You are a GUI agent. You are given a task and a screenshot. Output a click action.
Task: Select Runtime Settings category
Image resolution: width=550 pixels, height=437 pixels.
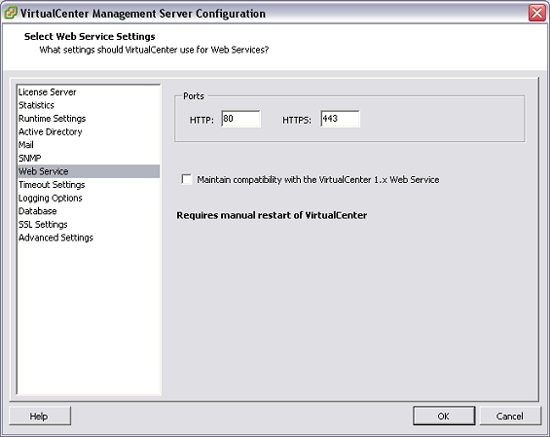pyautogui.click(x=52, y=119)
